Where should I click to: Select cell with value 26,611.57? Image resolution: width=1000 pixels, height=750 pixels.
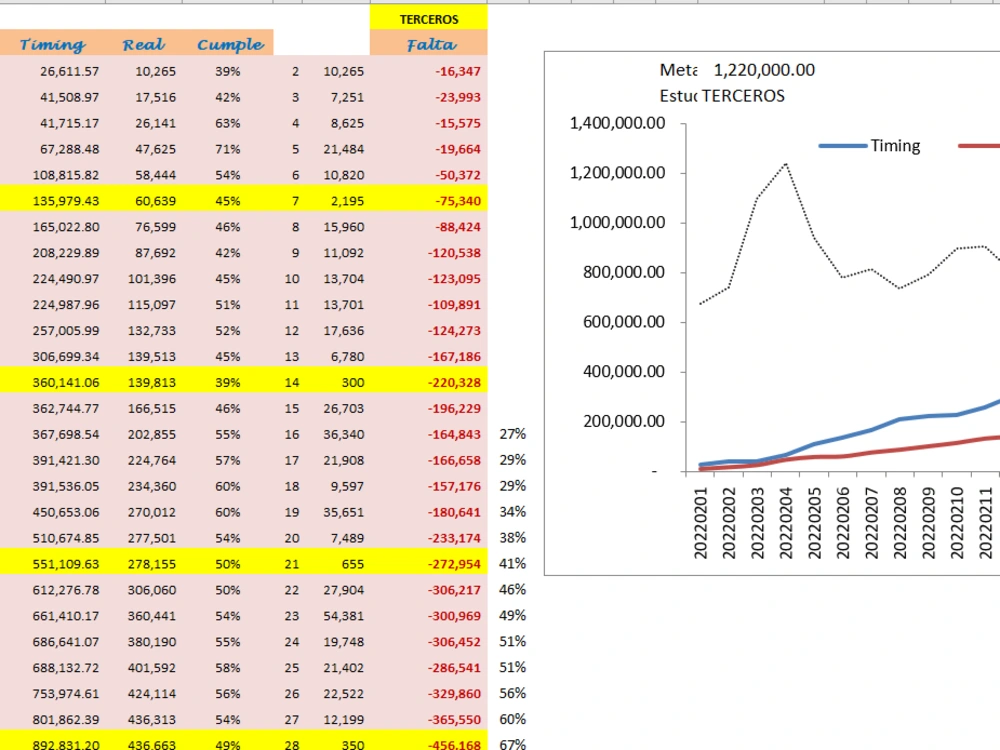70,71
